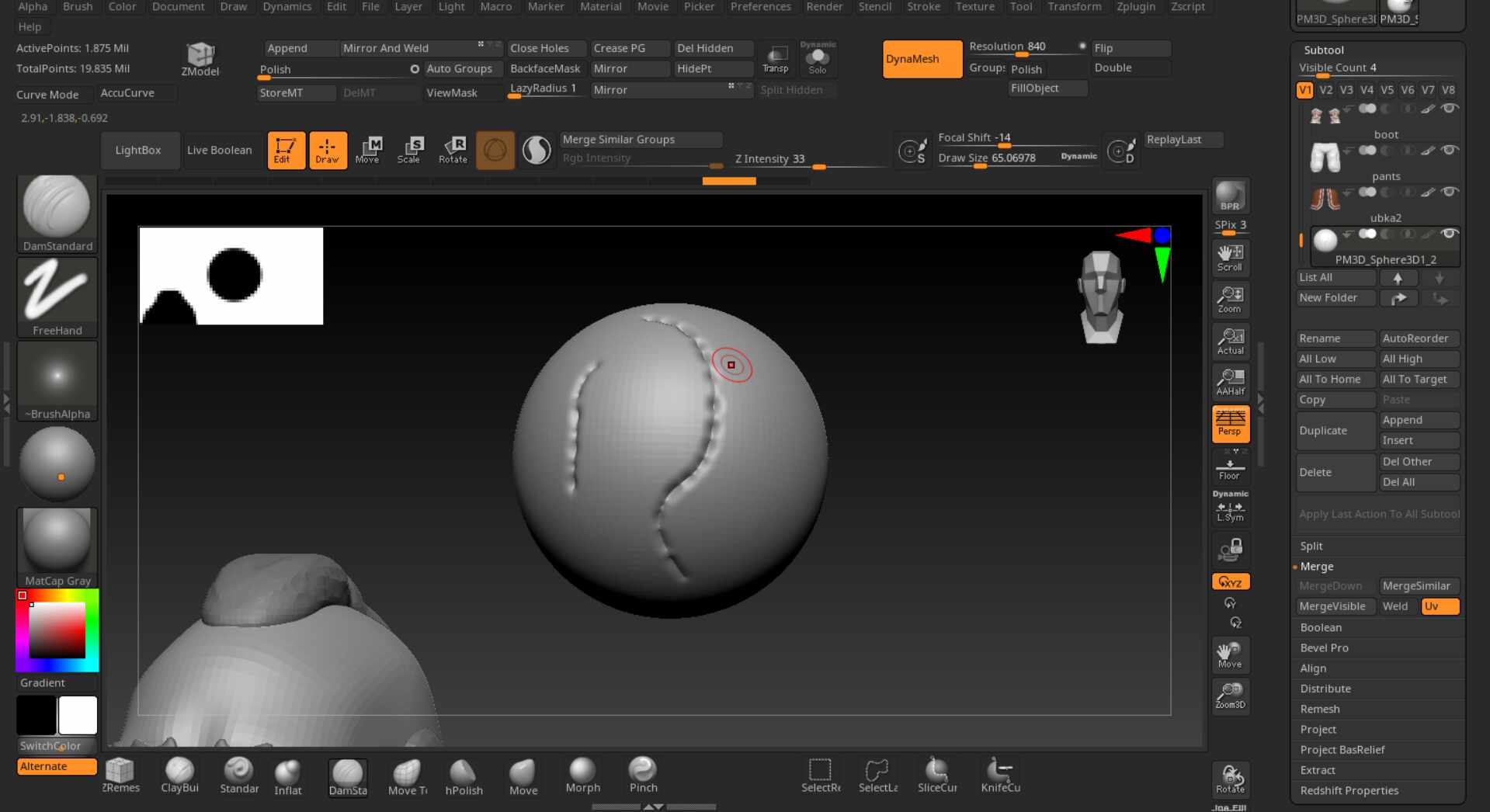Click the BPR render icon
The image size is (1490, 812).
tap(1230, 196)
